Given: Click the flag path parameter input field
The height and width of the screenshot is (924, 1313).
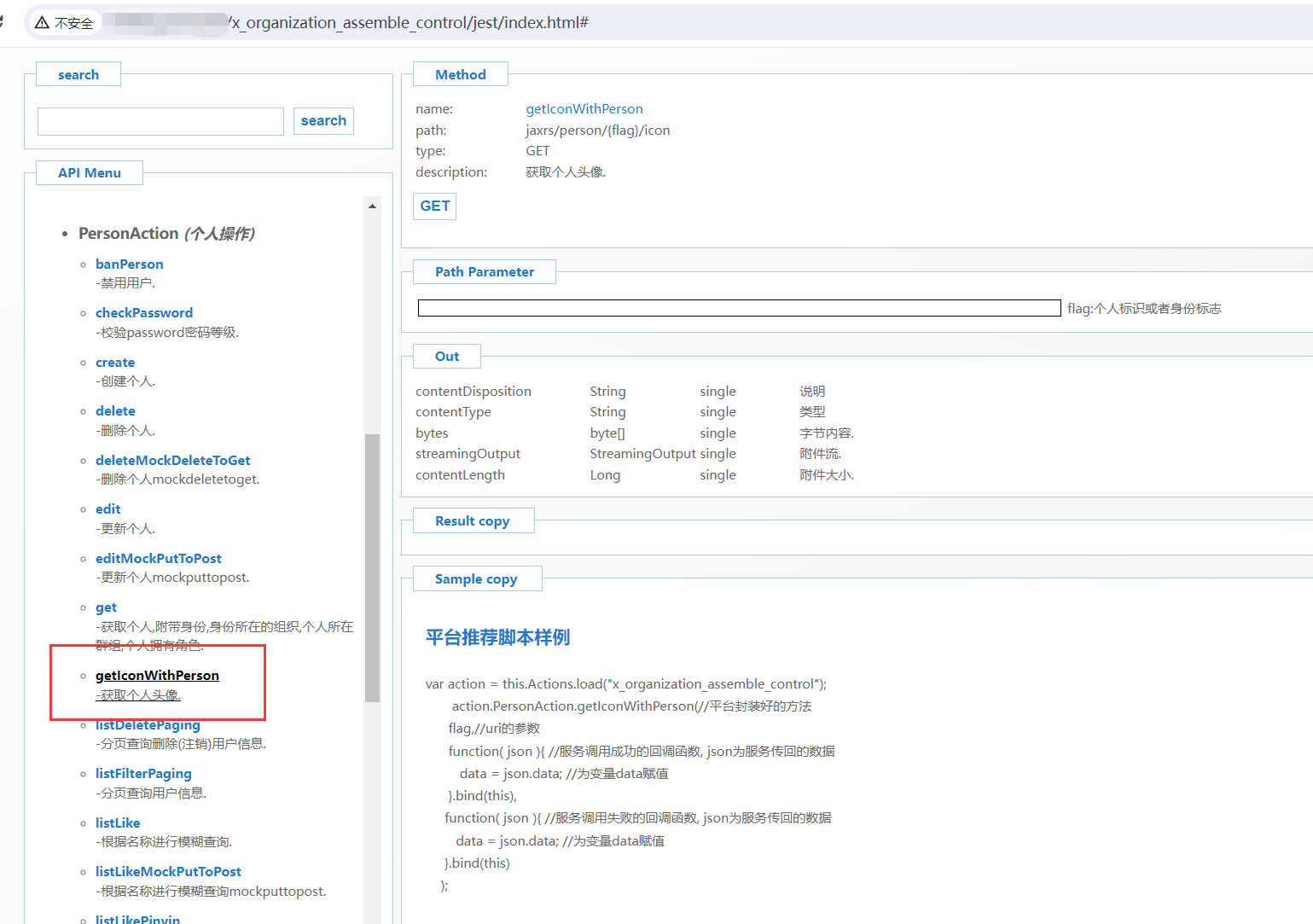Looking at the screenshot, I should click(x=739, y=308).
